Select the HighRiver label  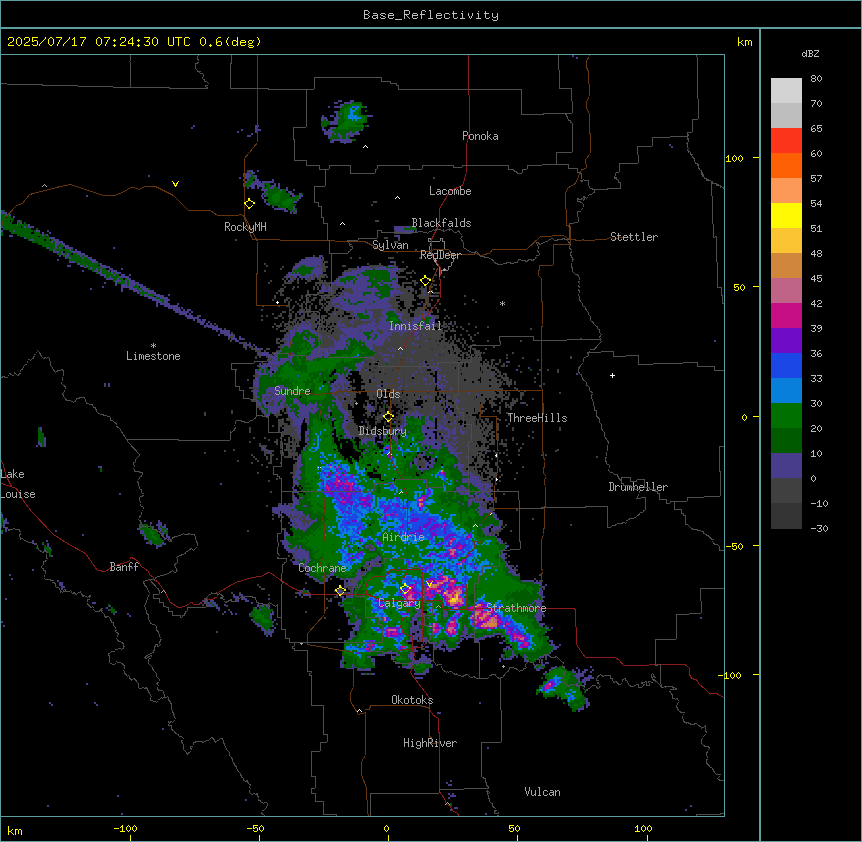click(430, 743)
